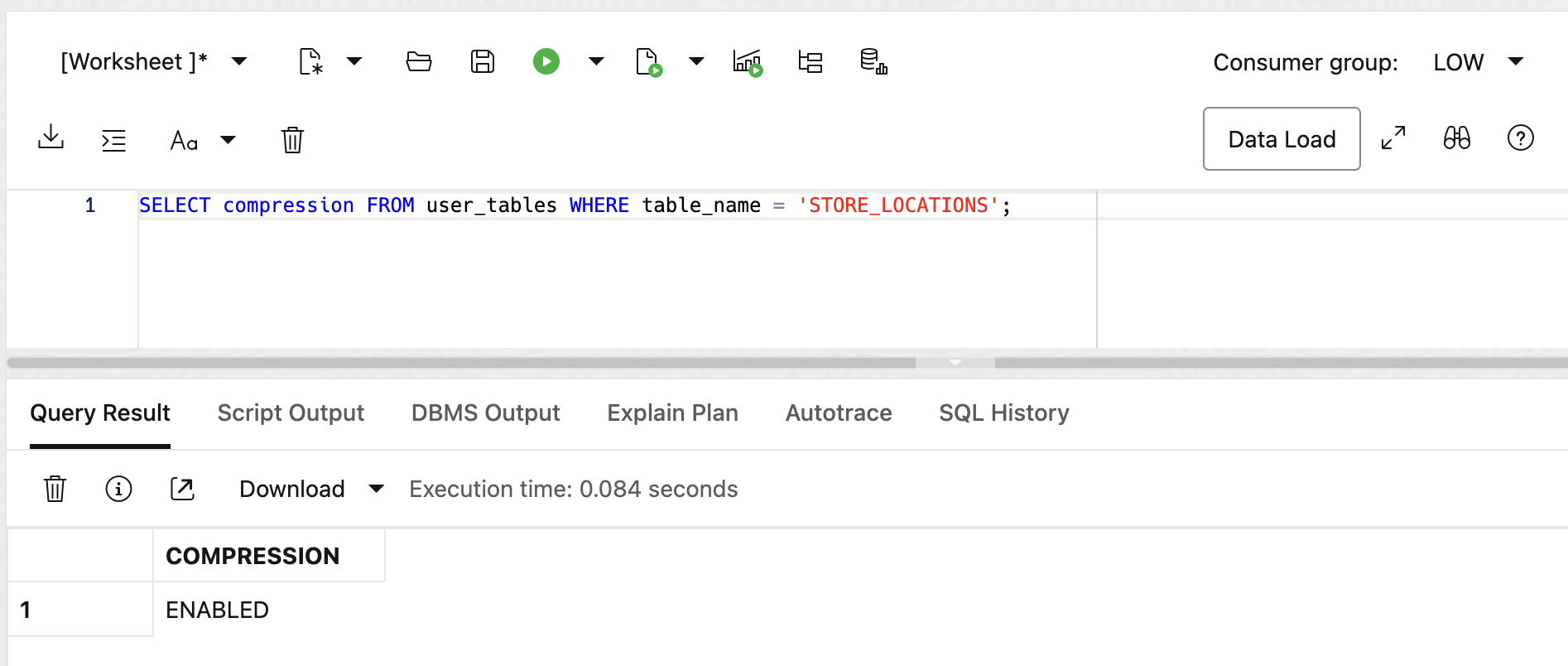This screenshot has height=666, width=1568.
Task: Open the Download results dropdown
Action: 311,490
